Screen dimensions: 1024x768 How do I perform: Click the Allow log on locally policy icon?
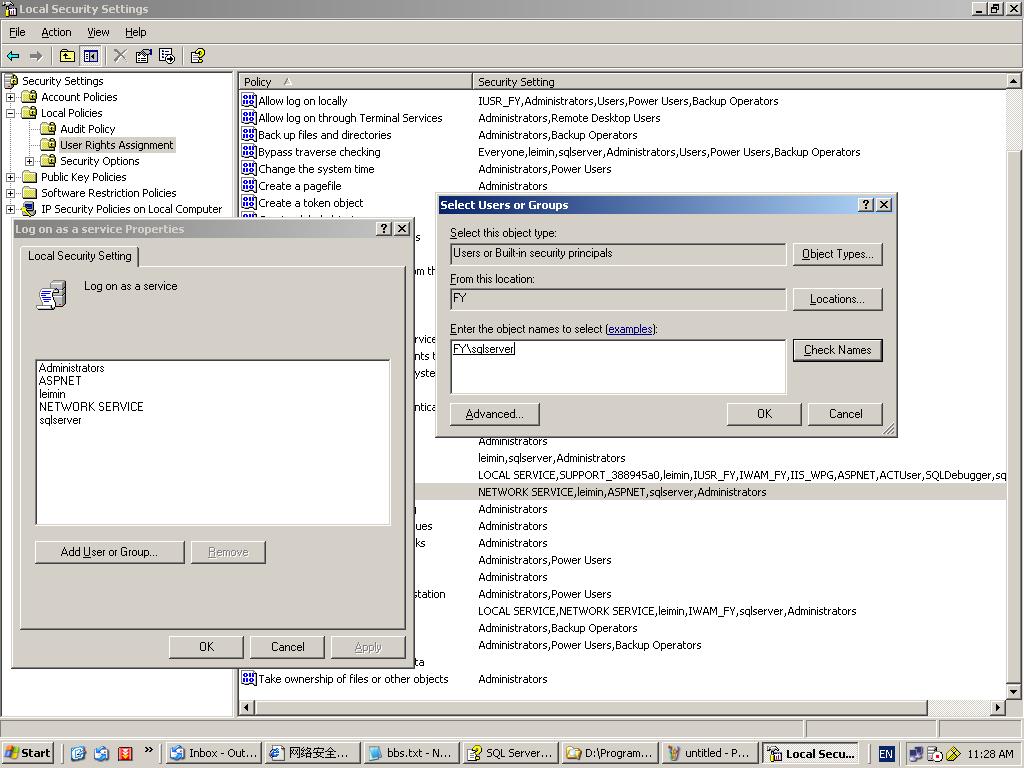tap(249, 101)
